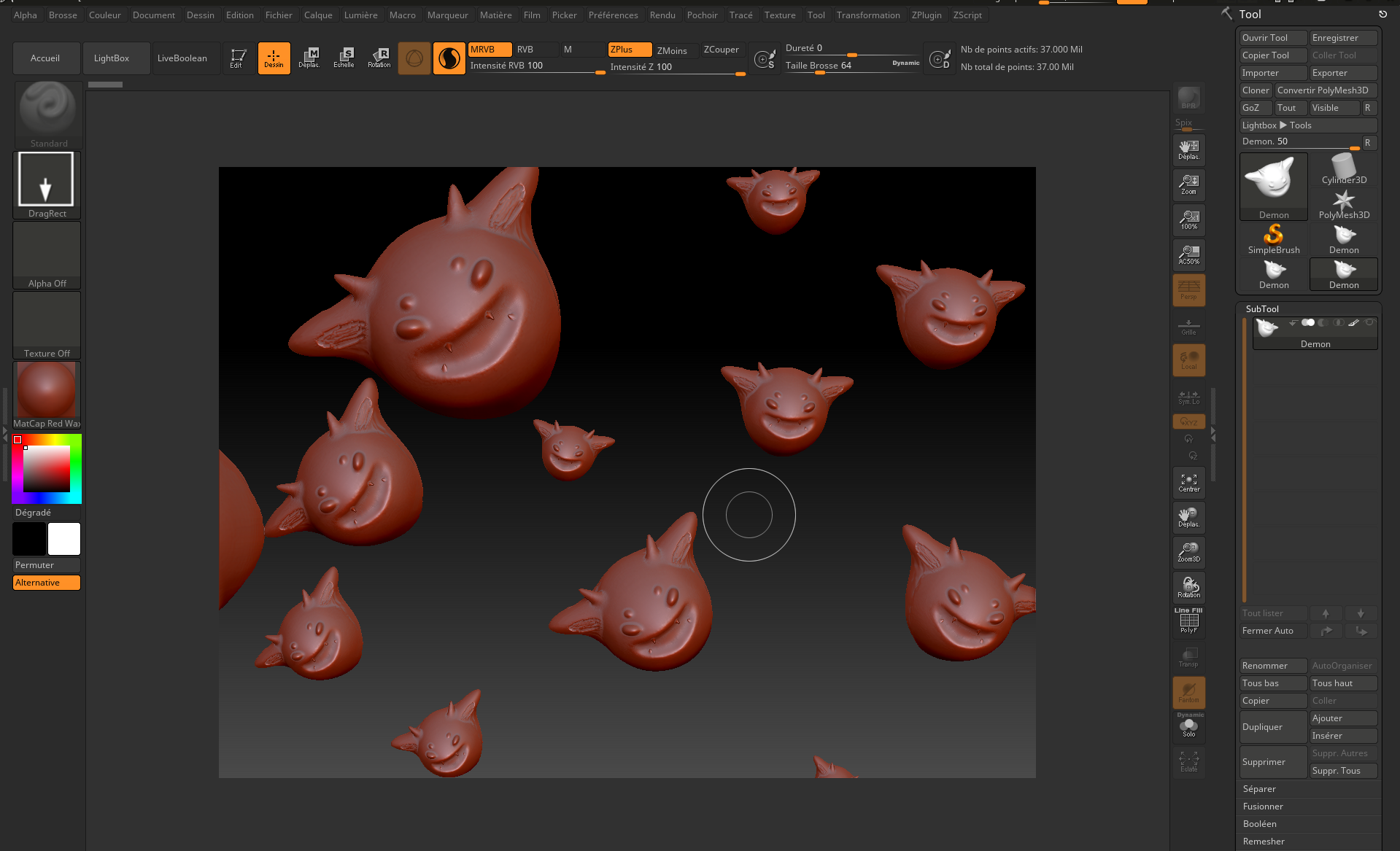
Task: Expand the Séparer section
Action: 1259,789
